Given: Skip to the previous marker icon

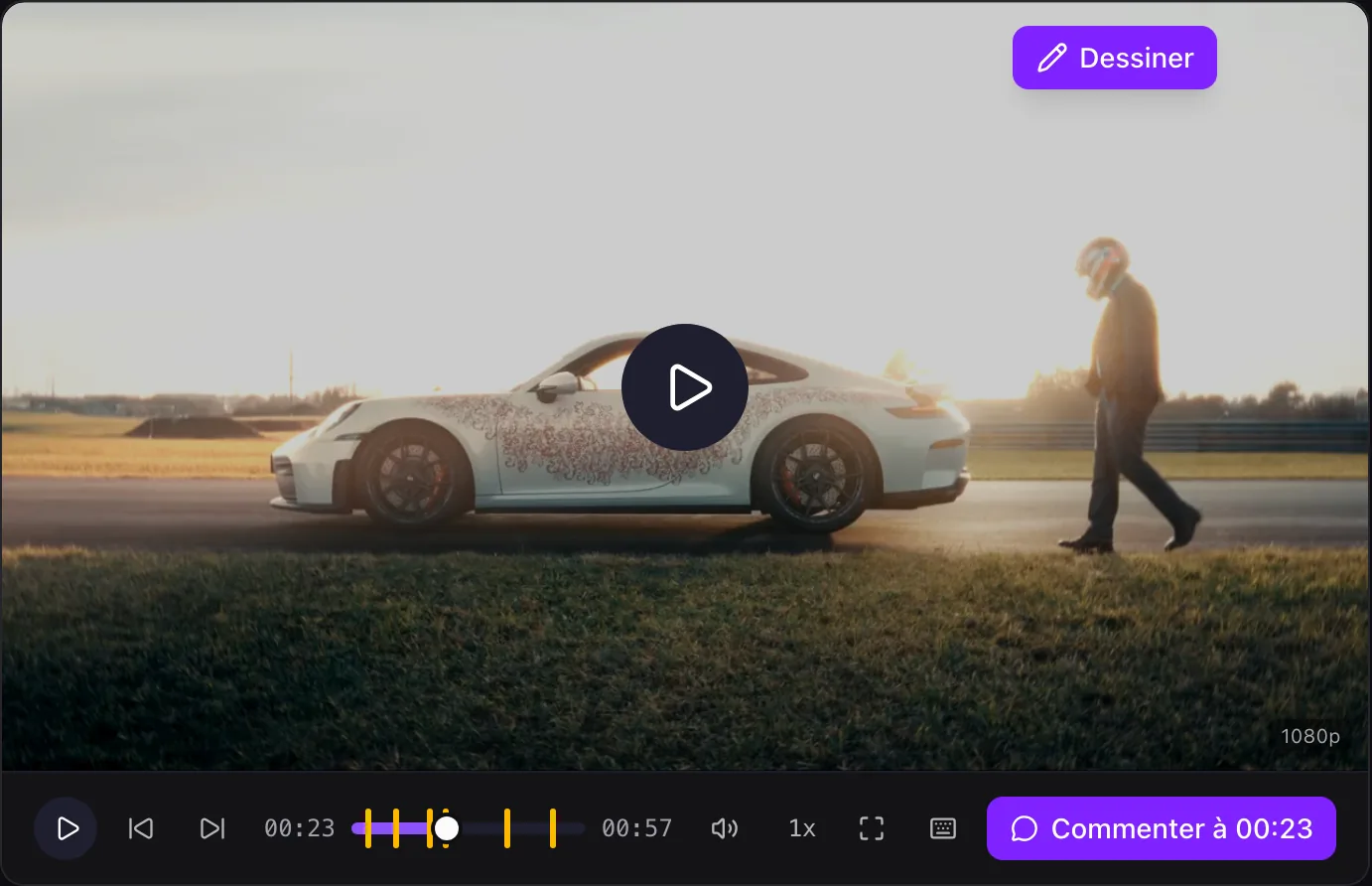Looking at the screenshot, I should coord(141,828).
